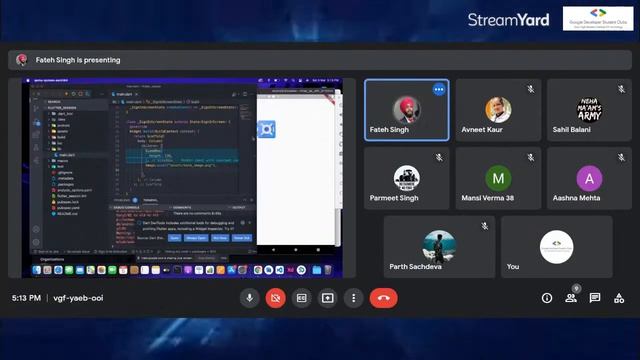Open main.dart file in VS Code explorer
This screenshot has height=360, width=640.
[67, 155]
